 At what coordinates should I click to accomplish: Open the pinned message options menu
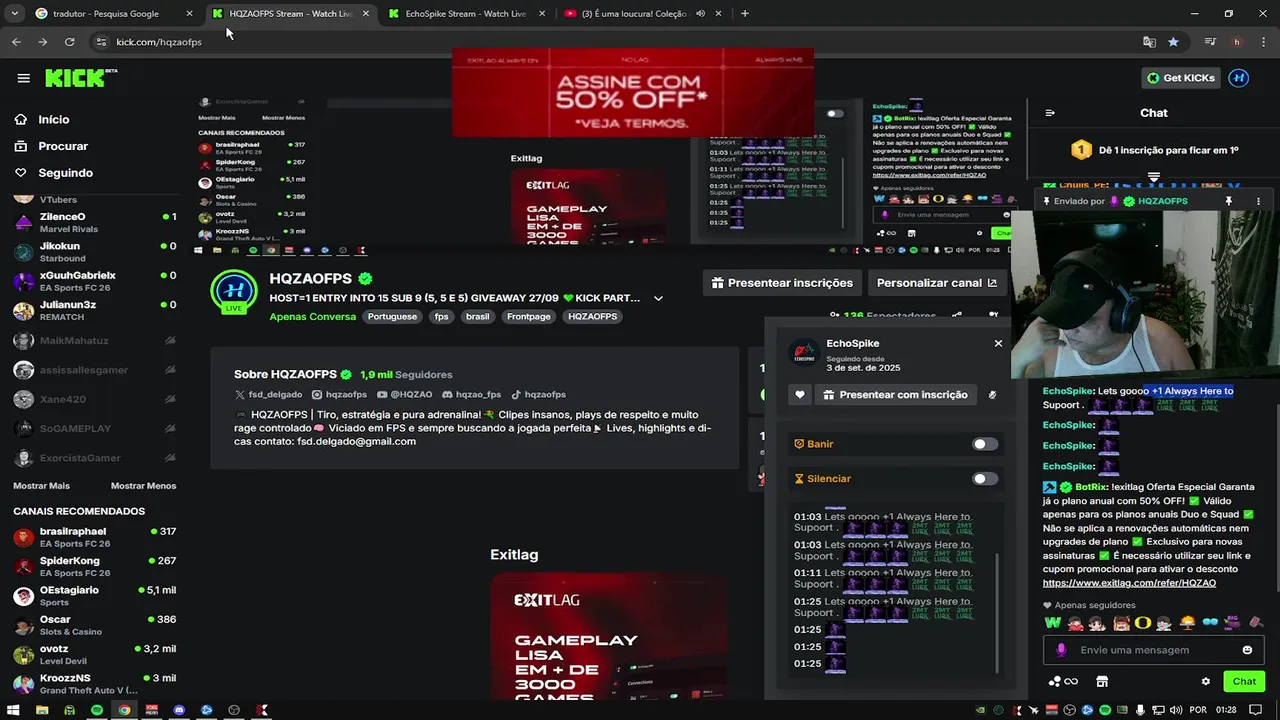[1257, 201]
